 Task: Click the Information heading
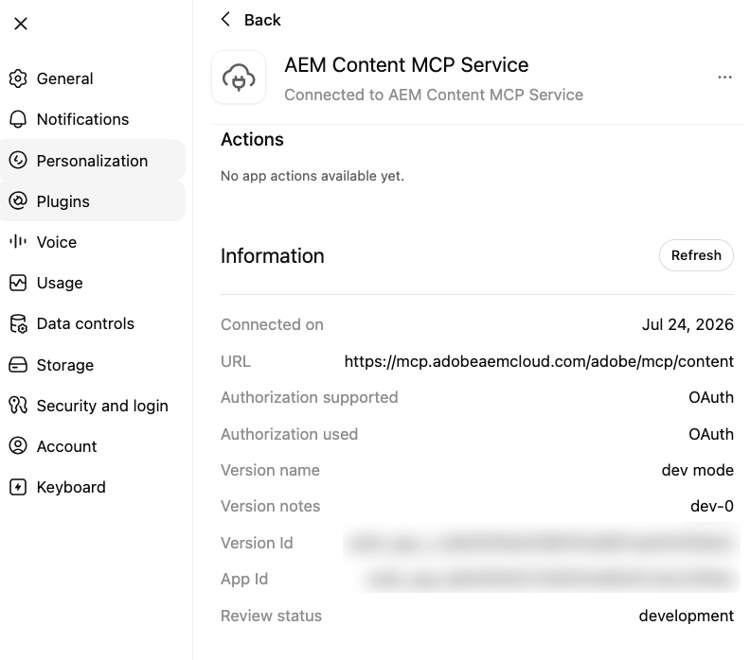pos(272,256)
